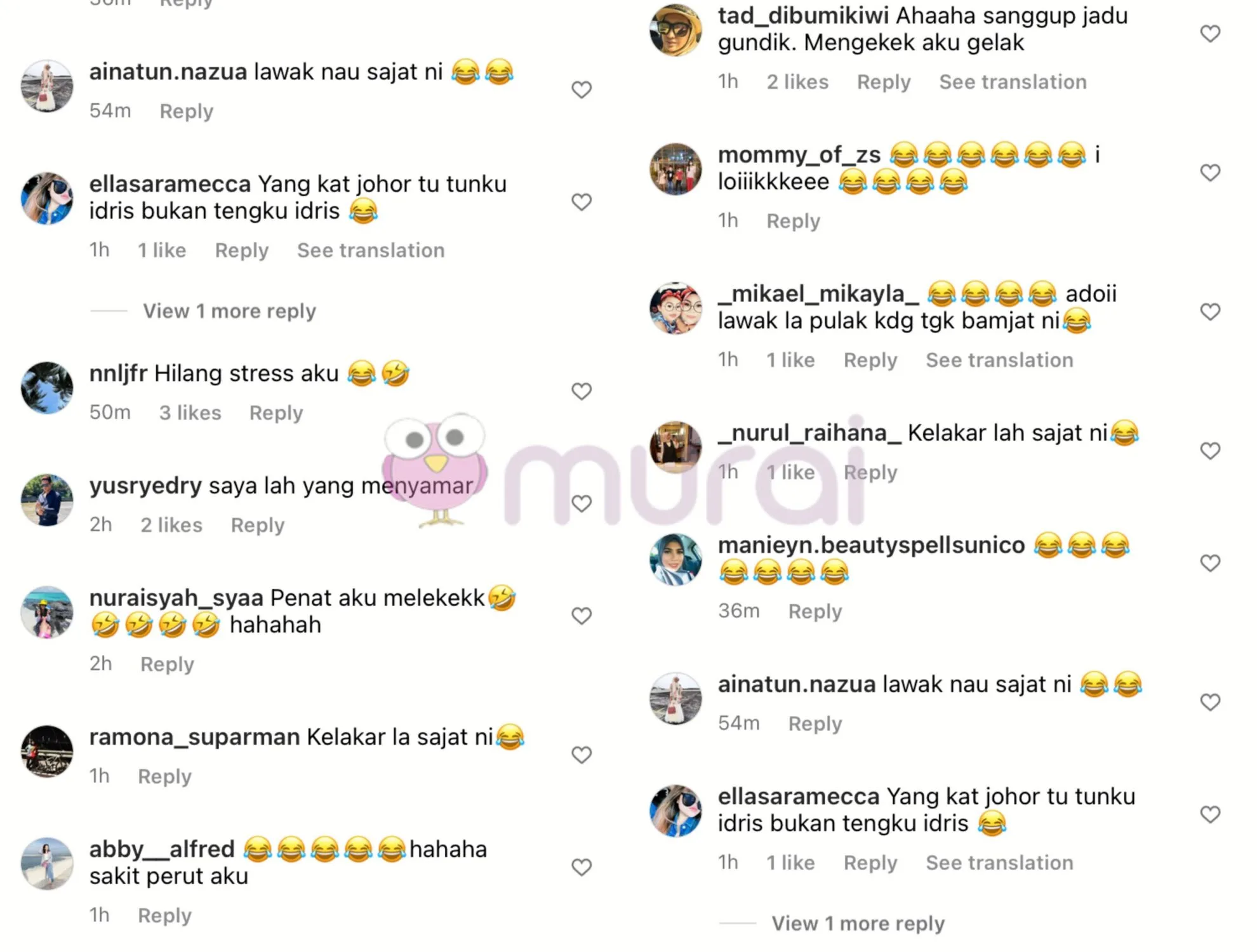1257x952 pixels.
Task: Expand 'View 1 more reply' under left ellasaramecca comment
Action: pos(229,312)
